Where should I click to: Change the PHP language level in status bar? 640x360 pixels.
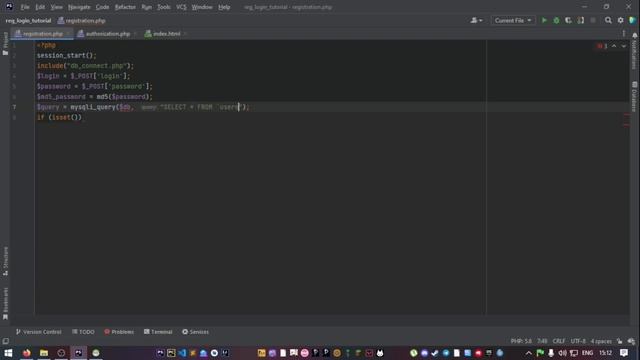(521, 341)
